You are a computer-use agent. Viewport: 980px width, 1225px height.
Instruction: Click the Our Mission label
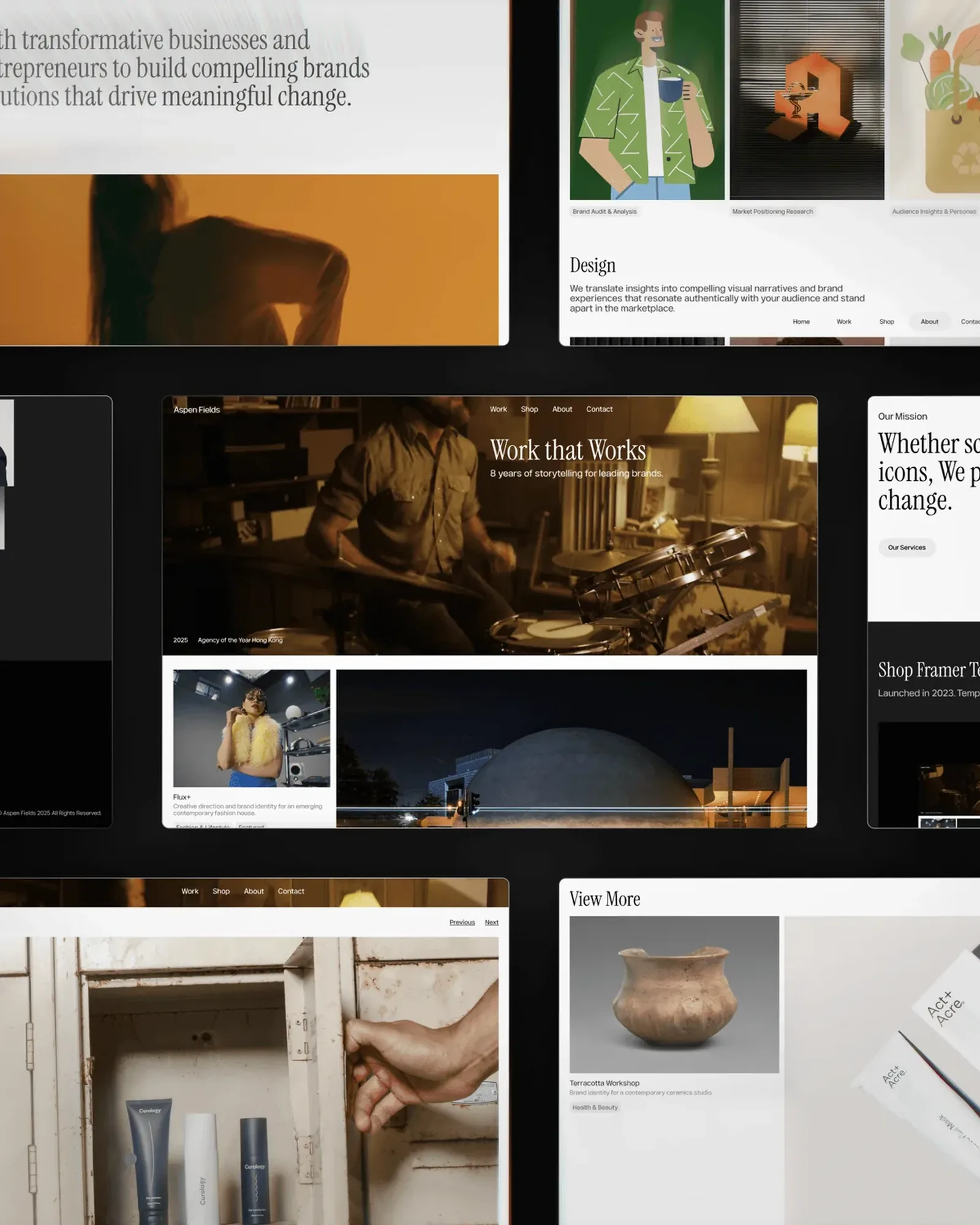[x=902, y=417]
